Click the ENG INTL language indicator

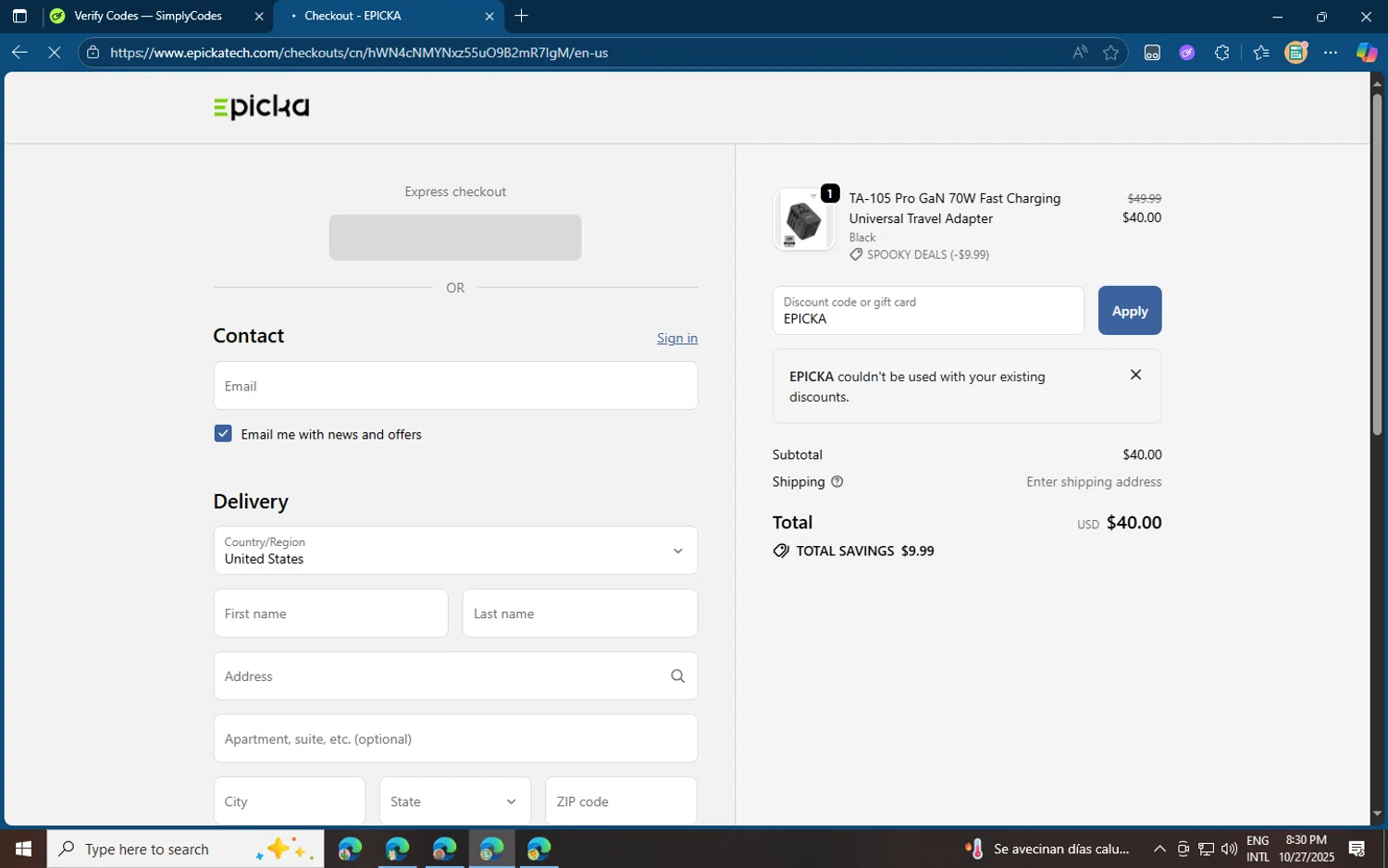pos(1258,849)
